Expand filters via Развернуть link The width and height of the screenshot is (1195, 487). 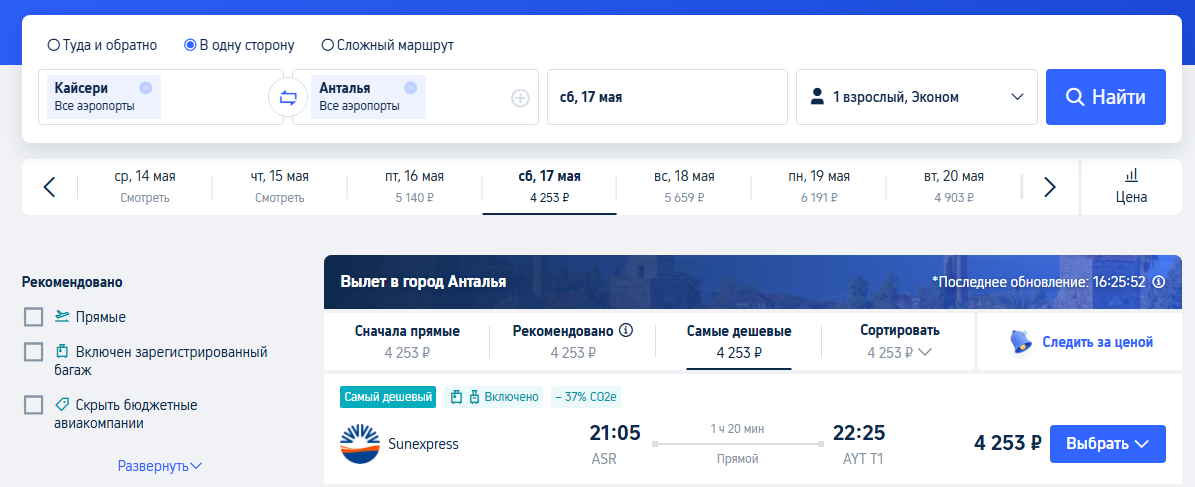[160, 466]
